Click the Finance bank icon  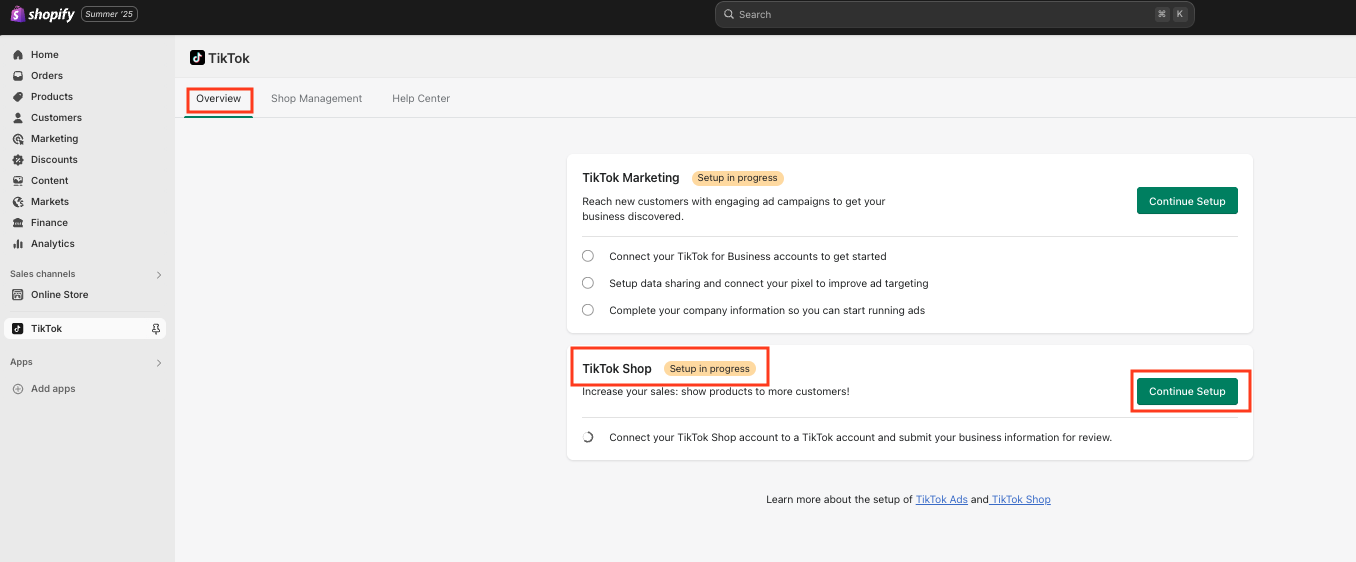click(18, 223)
